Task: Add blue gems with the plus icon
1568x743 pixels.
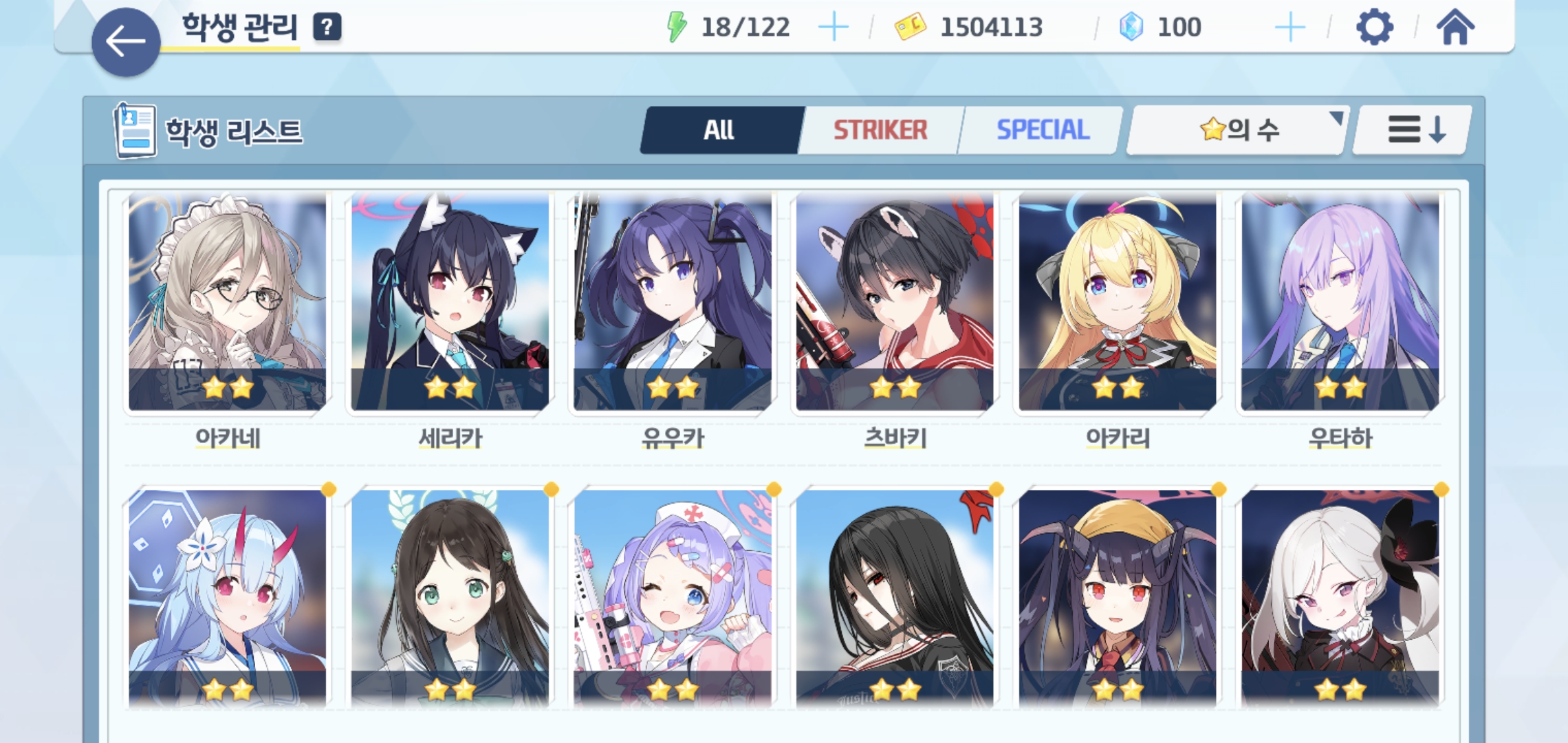Action: click(x=1290, y=28)
